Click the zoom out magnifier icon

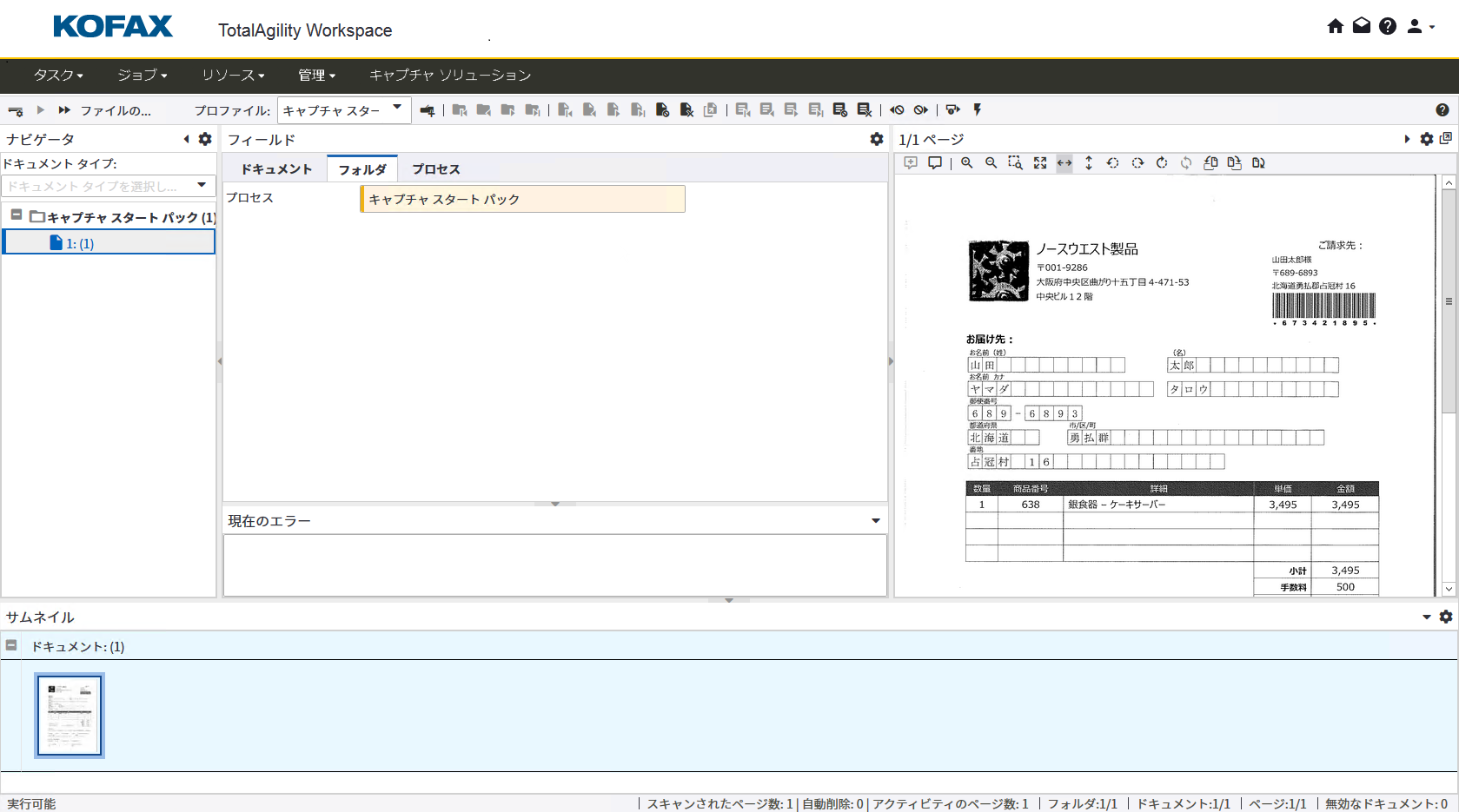(991, 163)
